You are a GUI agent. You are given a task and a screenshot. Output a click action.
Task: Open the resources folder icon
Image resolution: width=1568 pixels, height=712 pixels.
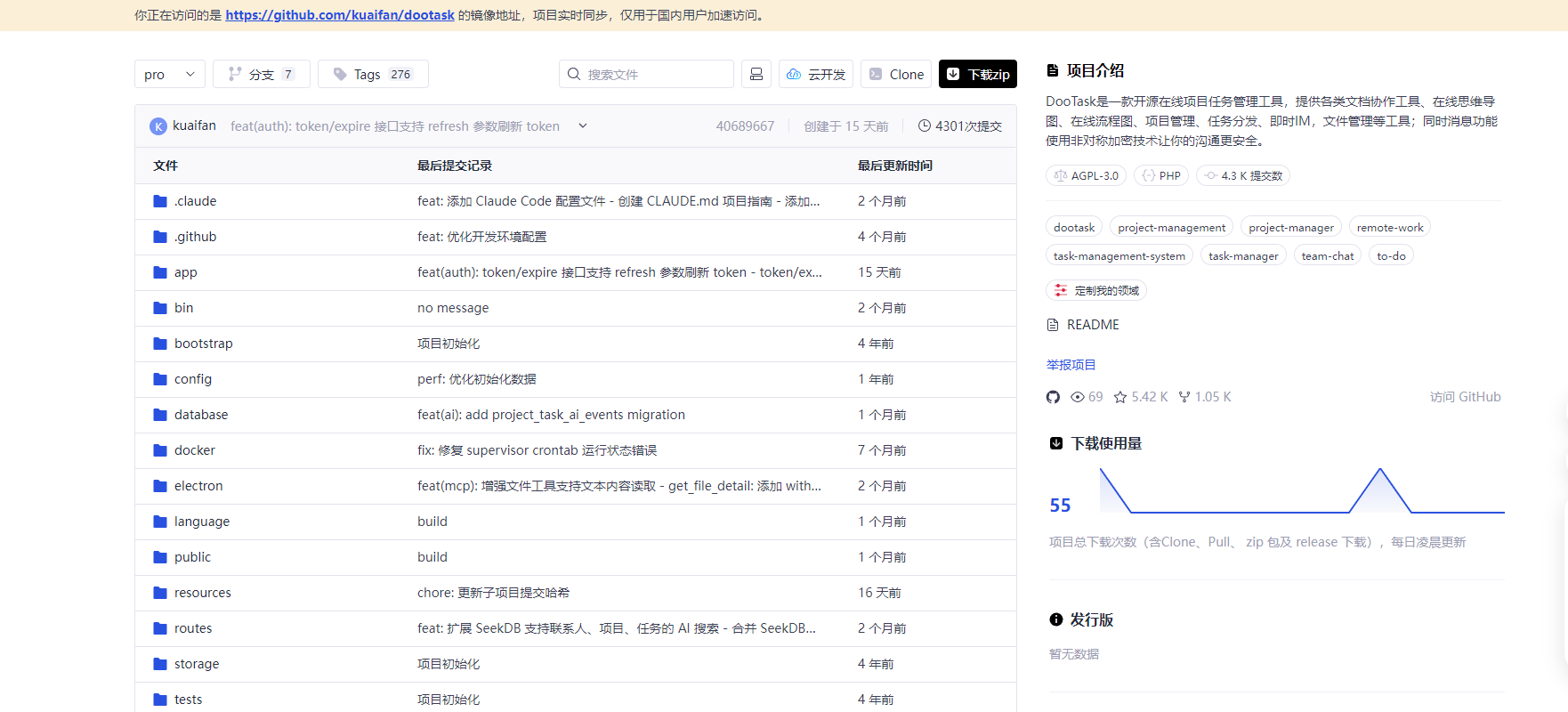tap(160, 593)
